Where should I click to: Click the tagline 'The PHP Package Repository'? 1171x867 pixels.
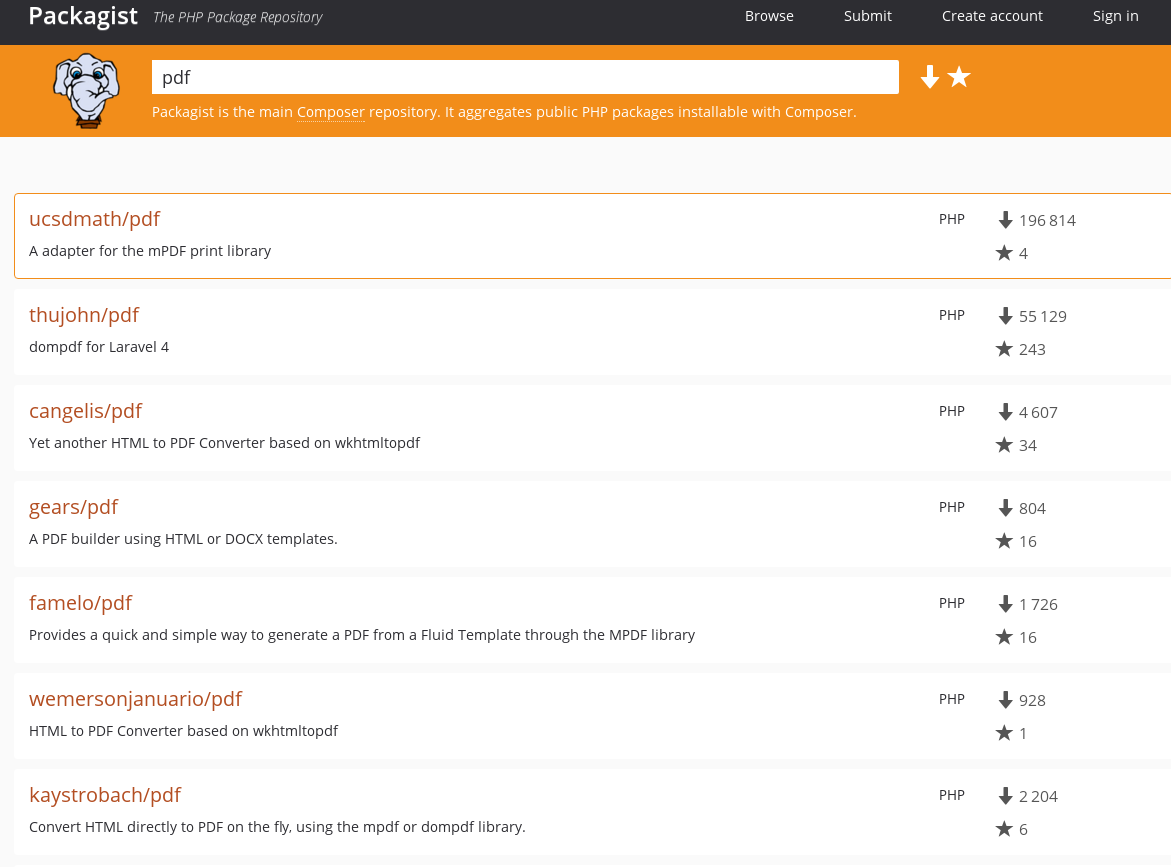(237, 17)
